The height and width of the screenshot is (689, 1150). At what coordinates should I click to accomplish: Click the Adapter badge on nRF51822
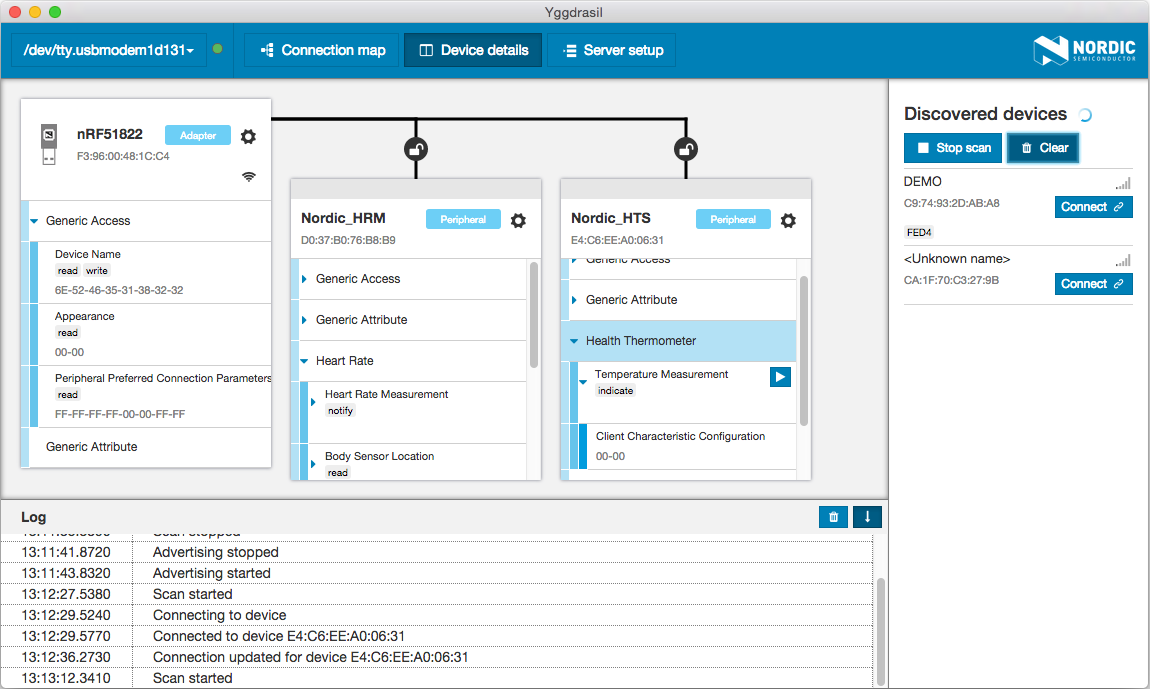coord(198,135)
